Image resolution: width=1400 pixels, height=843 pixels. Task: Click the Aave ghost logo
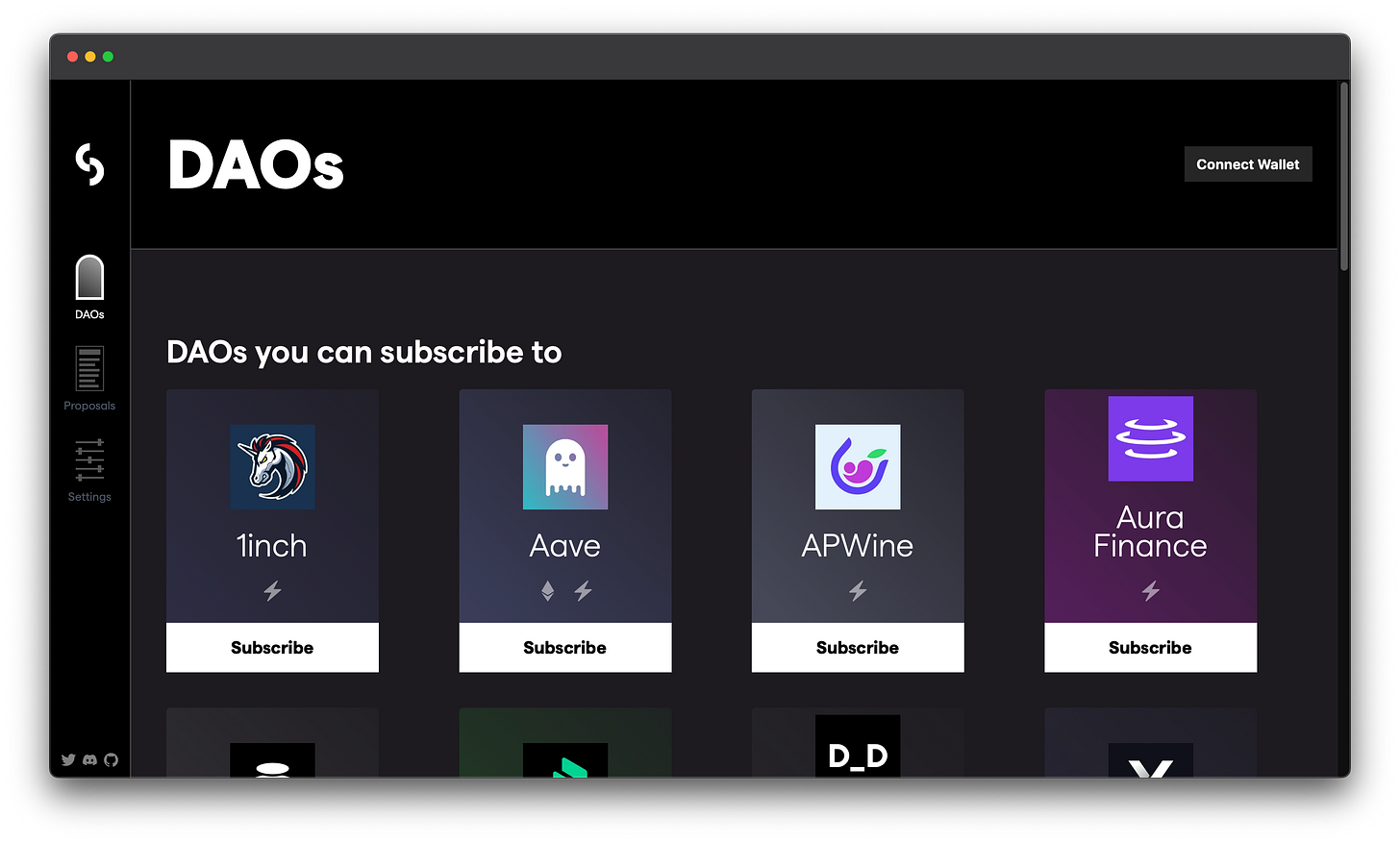pyautogui.click(x=565, y=467)
